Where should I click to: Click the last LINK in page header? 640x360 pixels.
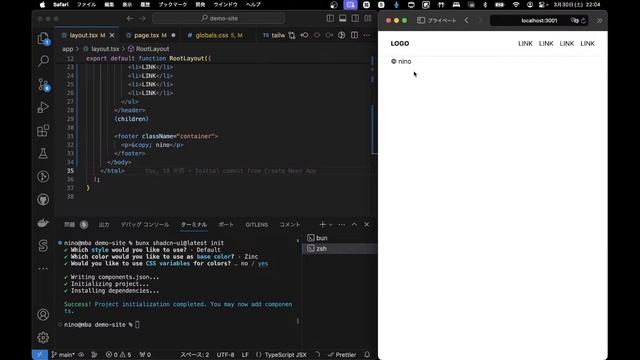[587, 44]
